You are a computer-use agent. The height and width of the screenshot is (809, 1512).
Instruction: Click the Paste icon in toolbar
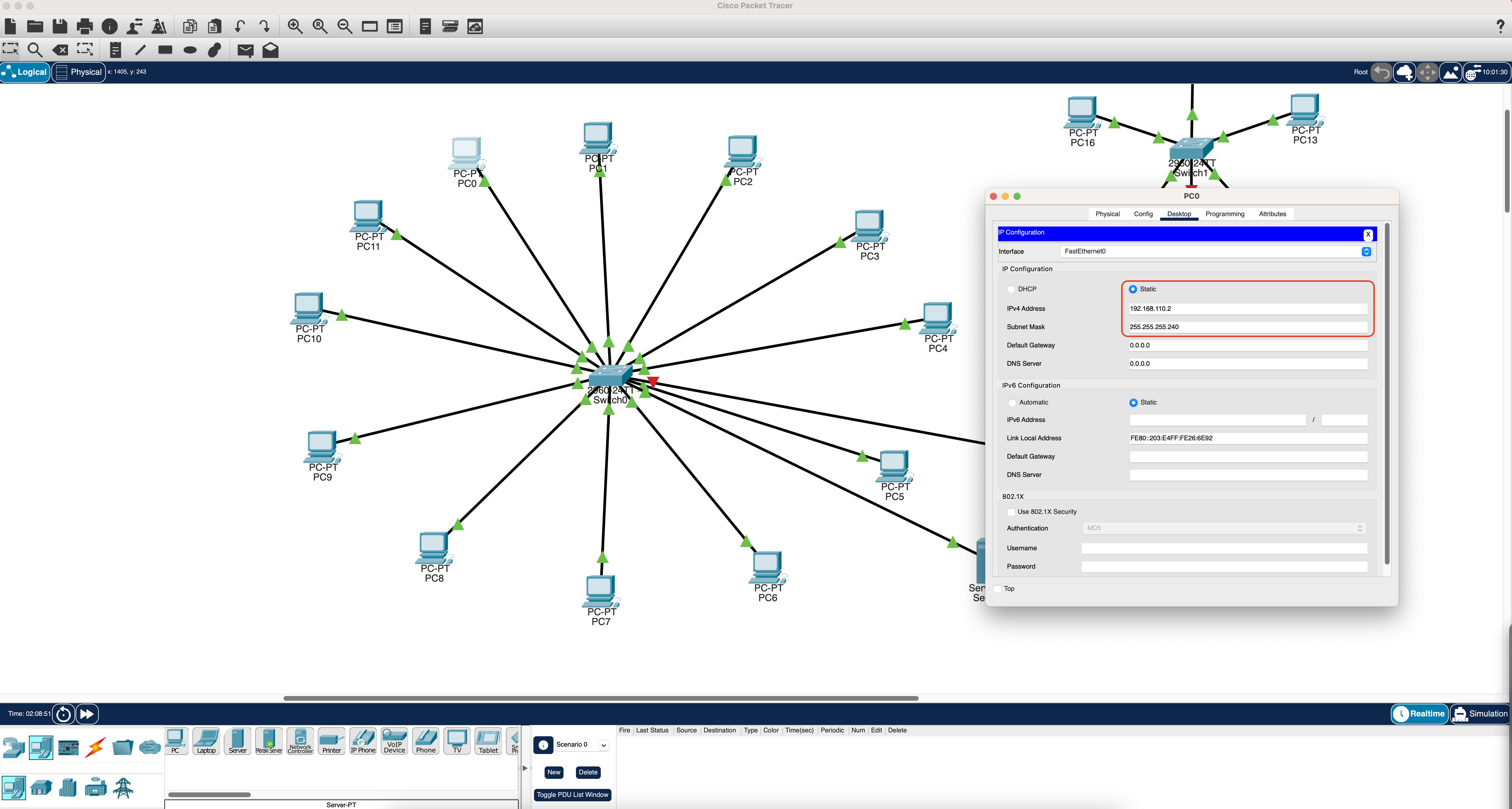tap(215, 26)
